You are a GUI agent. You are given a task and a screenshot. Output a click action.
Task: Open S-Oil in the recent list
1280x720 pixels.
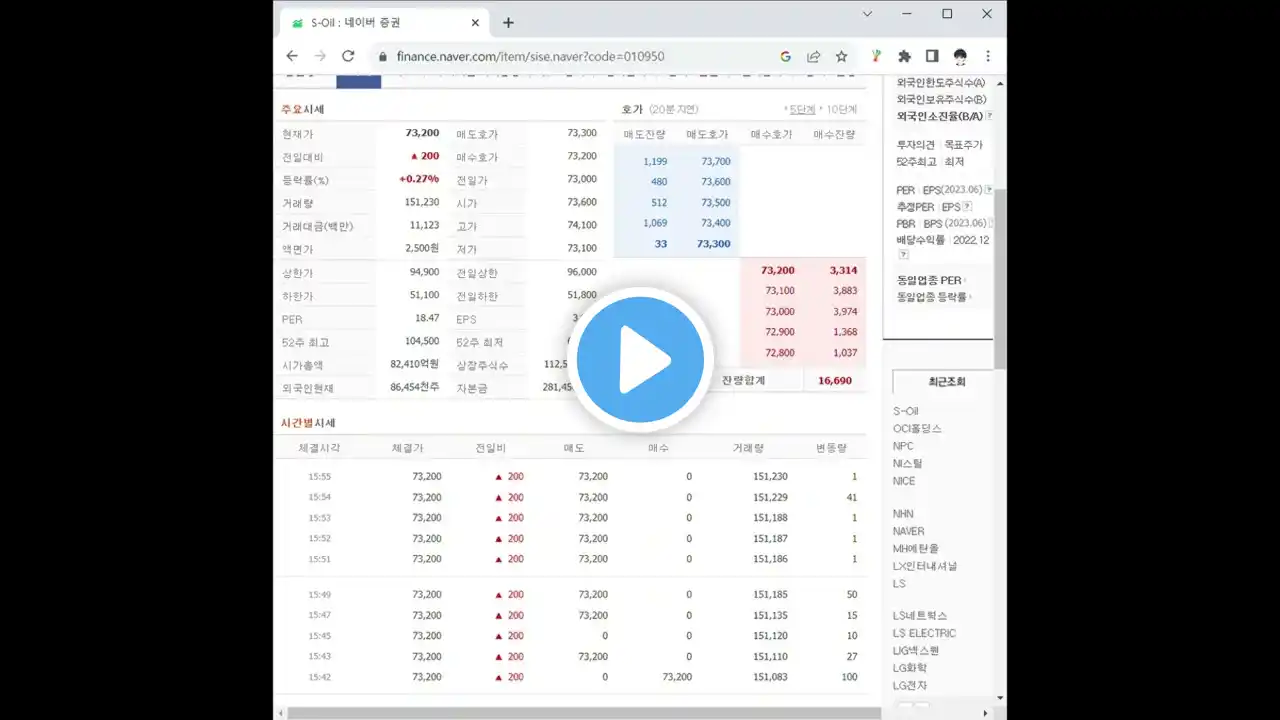(x=906, y=411)
